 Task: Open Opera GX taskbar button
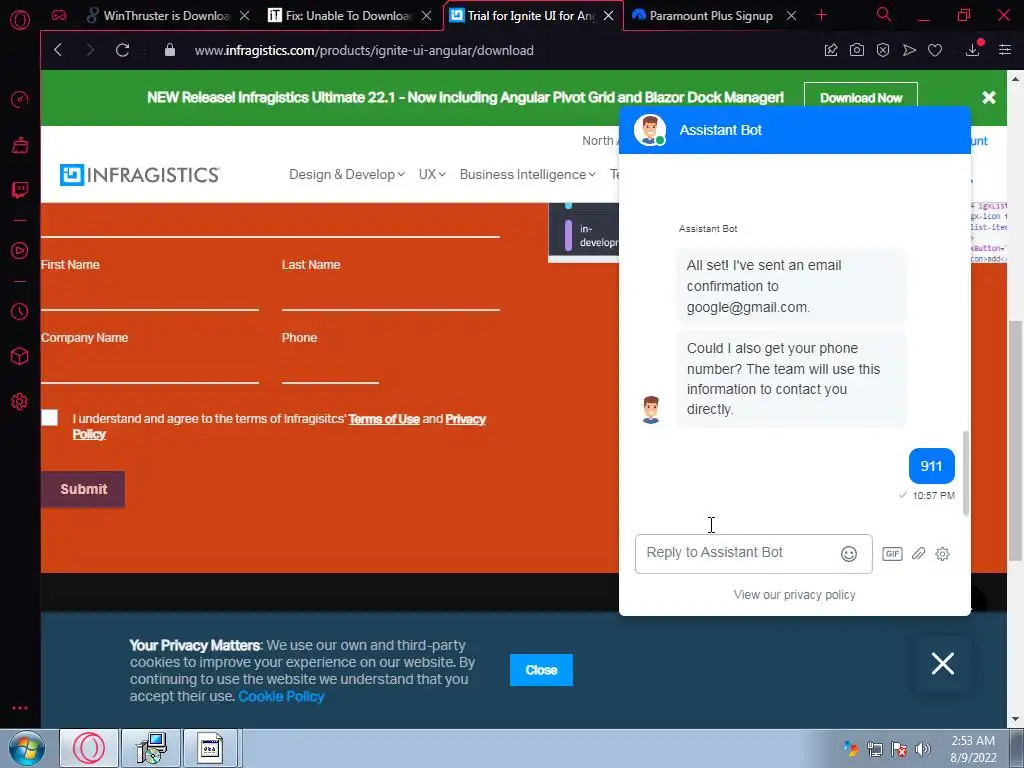click(x=89, y=748)
